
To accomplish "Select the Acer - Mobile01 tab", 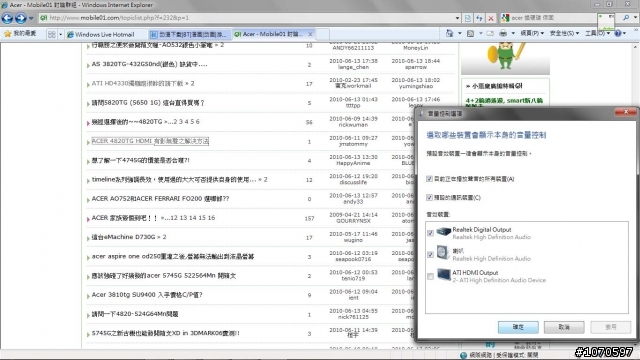I will (x=269, y=34).
